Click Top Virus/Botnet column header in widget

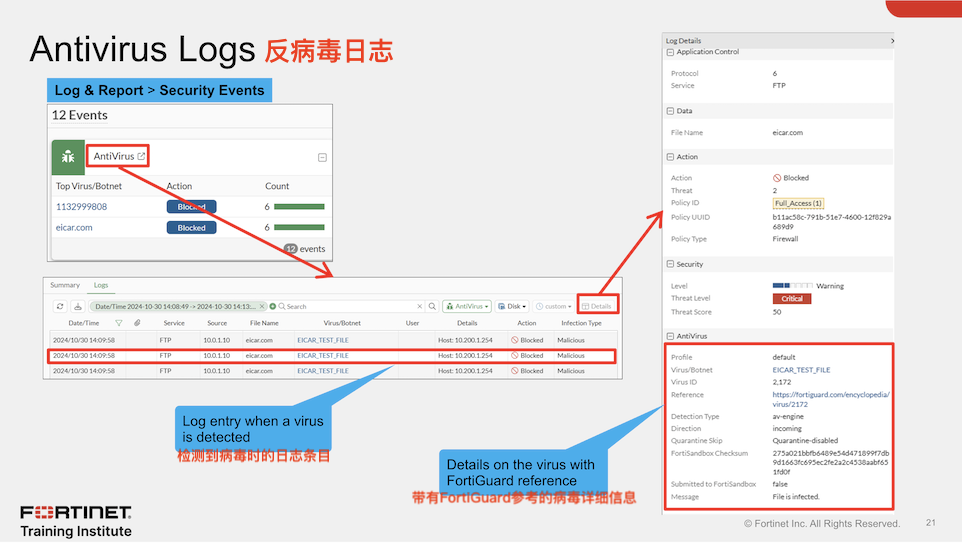(89, 186)
